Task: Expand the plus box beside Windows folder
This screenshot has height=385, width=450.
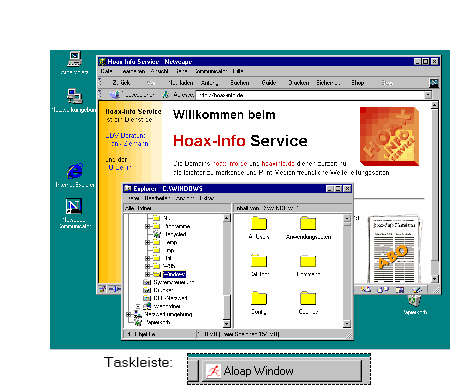Action: pyautogui.click(x=147, y=274)
